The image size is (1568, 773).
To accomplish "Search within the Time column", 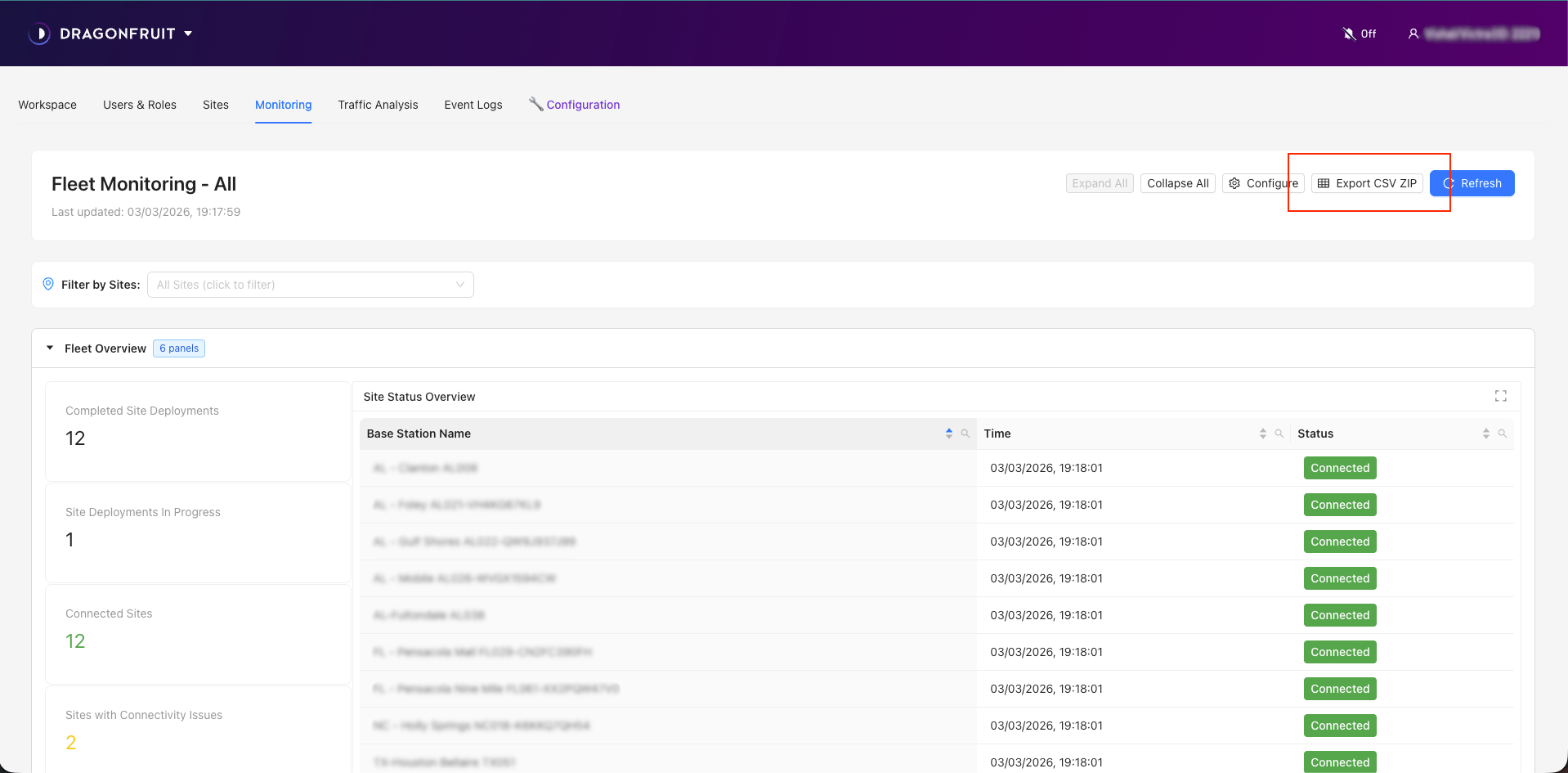I will point(1279,434).
